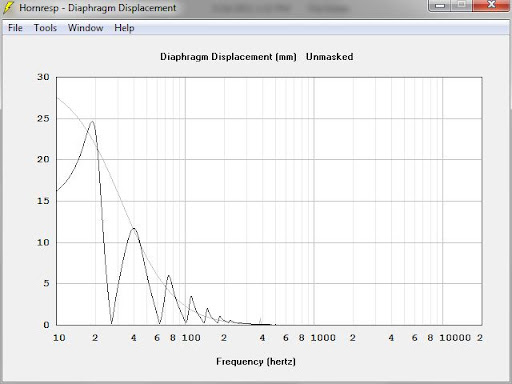512x384 pixels.
Task: Click the second curve peak near 12 mm
Action: point(134,228)
